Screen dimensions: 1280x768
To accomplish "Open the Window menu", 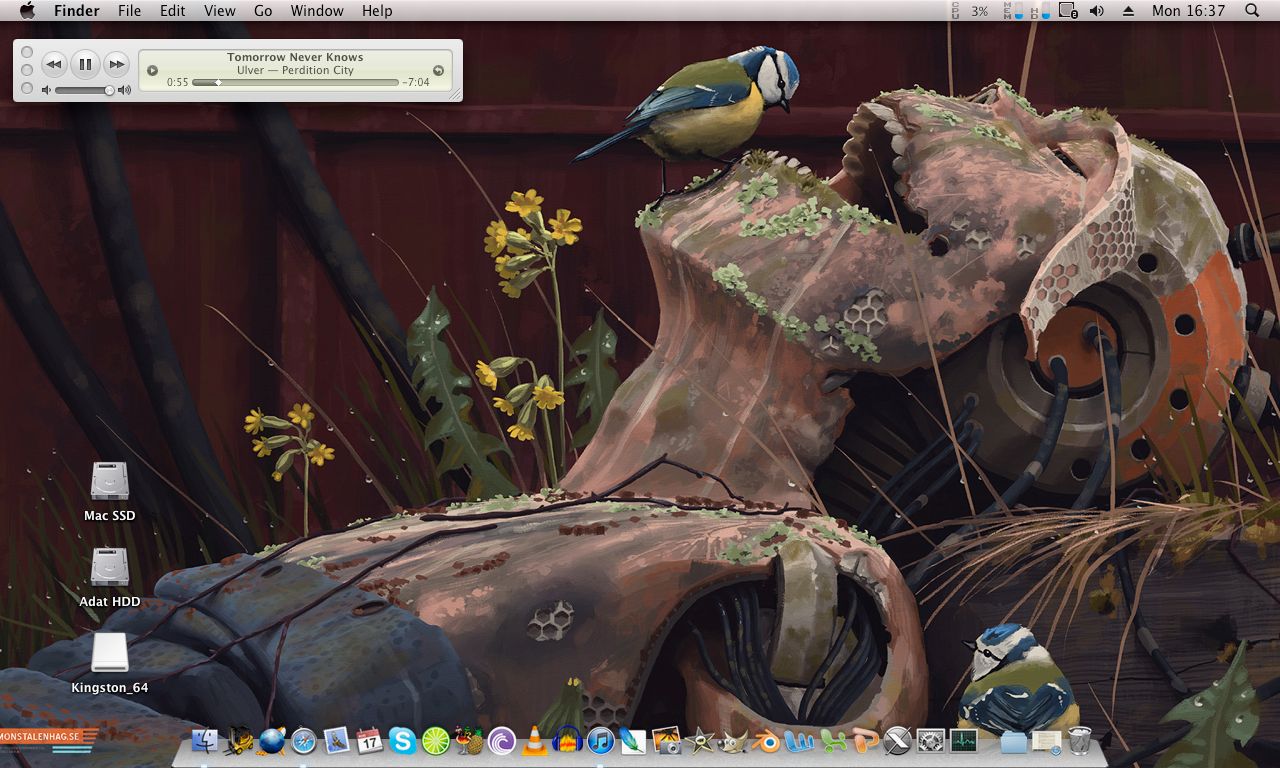I will pyautogui.click(x=317, y=10).
